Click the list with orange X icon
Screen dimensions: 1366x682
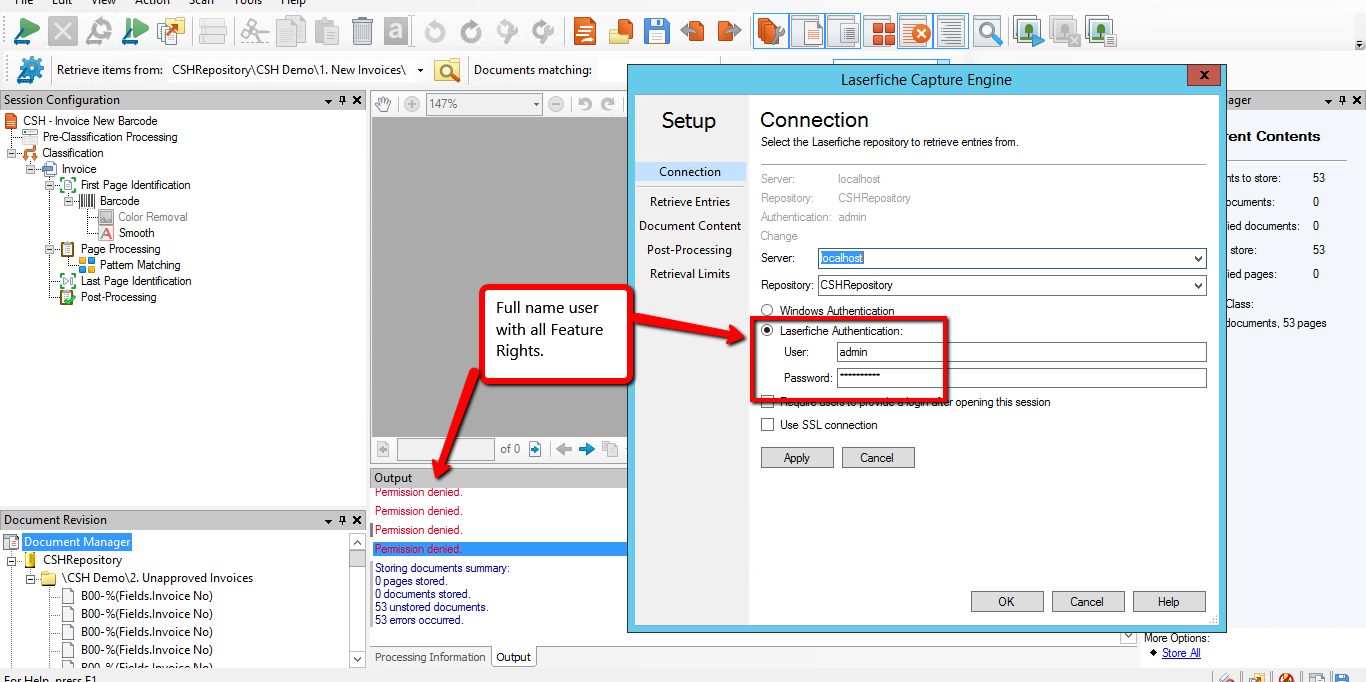tap(915, 32)
